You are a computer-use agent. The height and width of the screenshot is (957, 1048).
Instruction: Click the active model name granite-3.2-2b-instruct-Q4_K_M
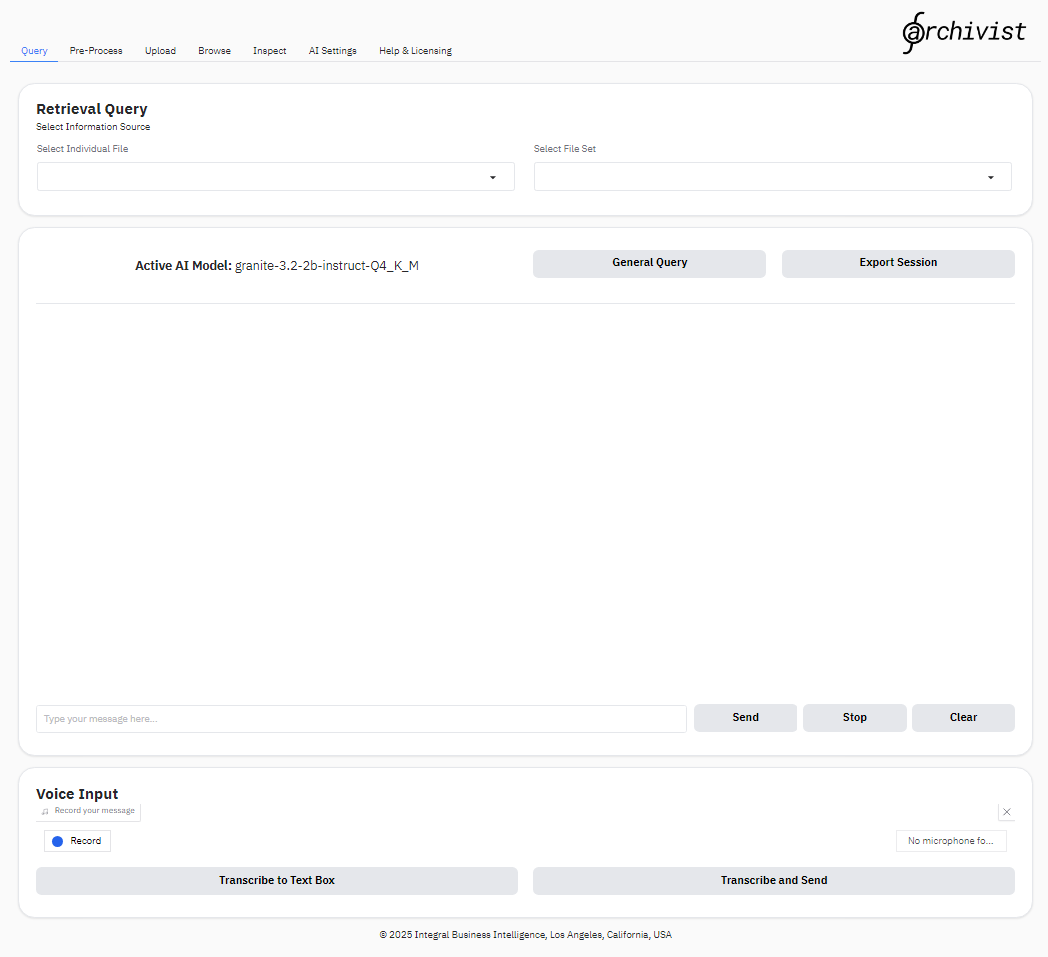327,266
